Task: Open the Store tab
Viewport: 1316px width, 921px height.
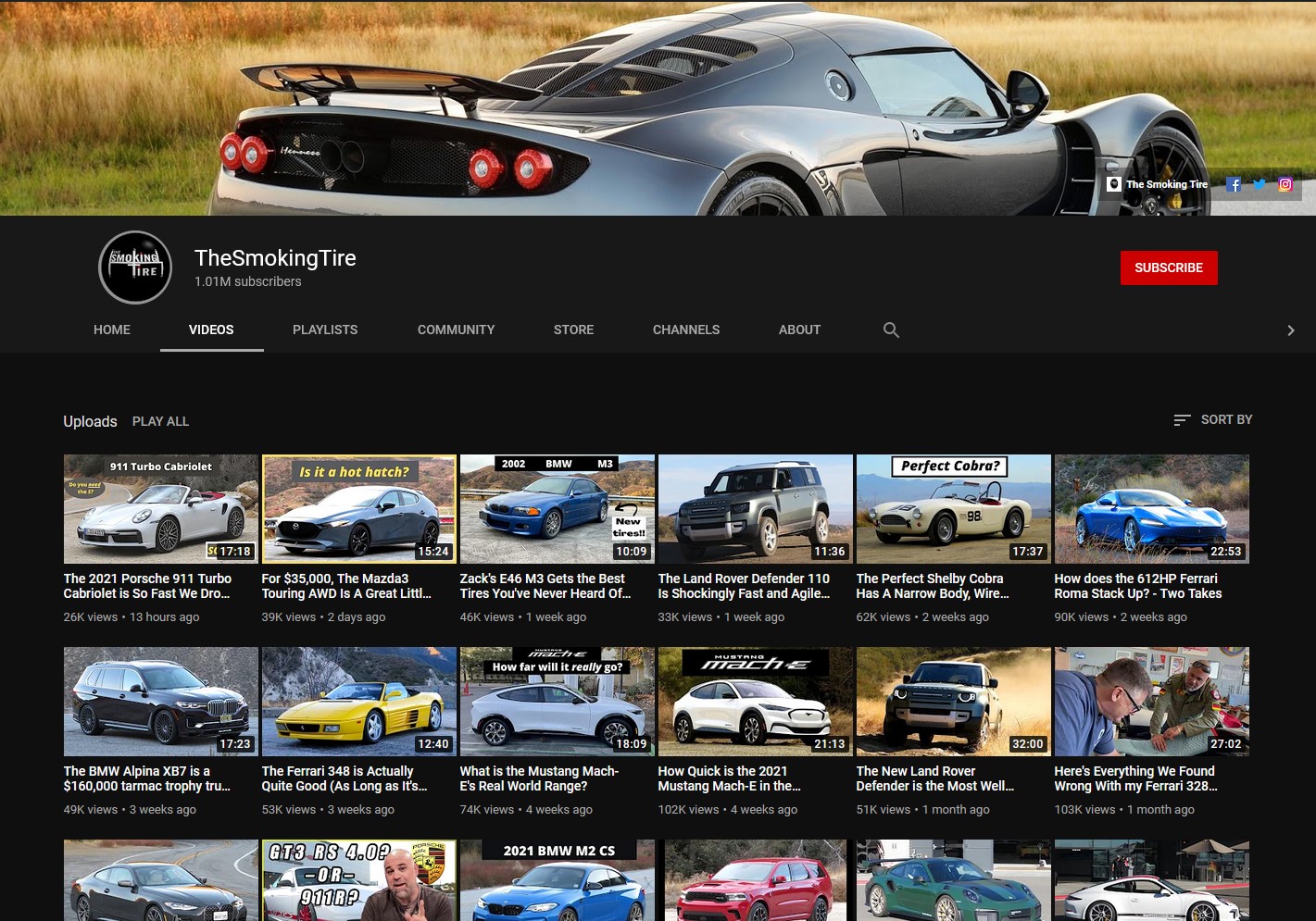Action: [x=573, y=330]
